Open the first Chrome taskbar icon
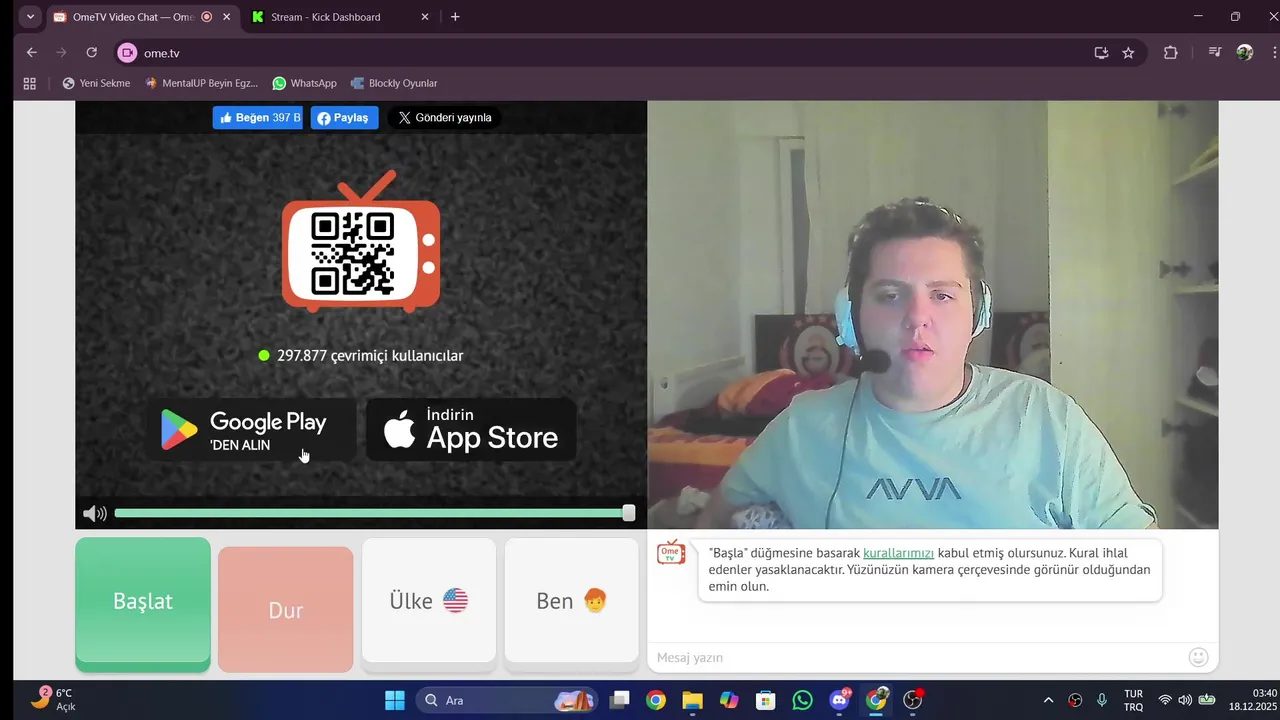This screenshot has width=1280, height=720. tap(656, 700)
